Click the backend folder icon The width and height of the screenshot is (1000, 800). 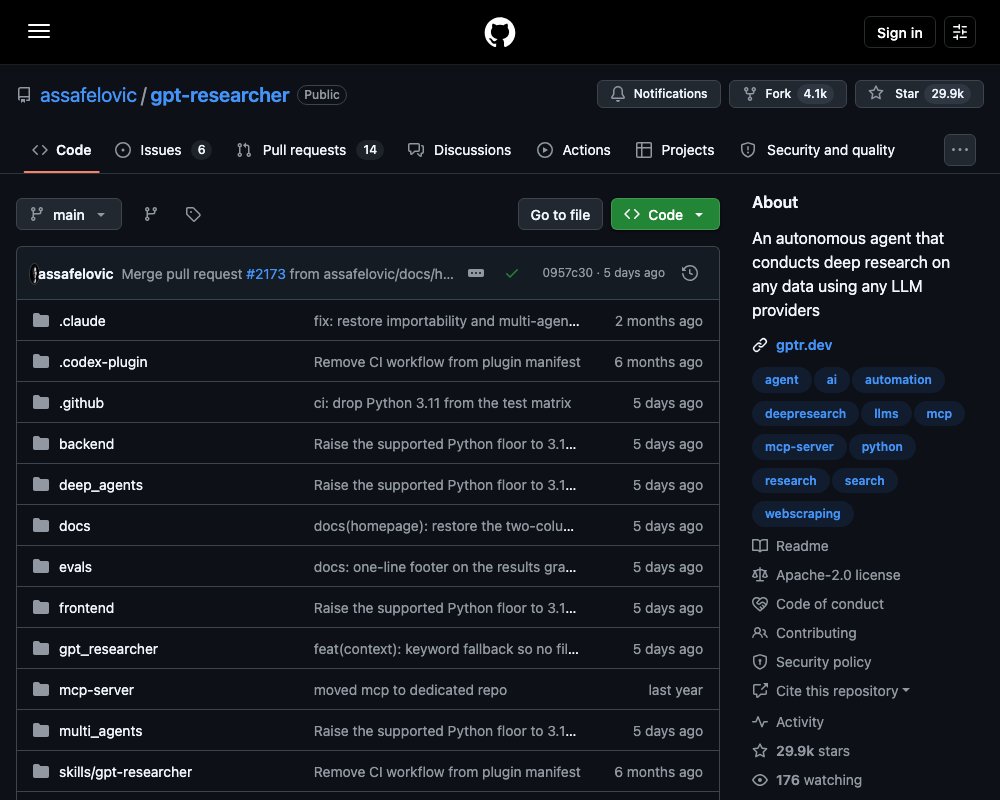[x=41, y=443]
